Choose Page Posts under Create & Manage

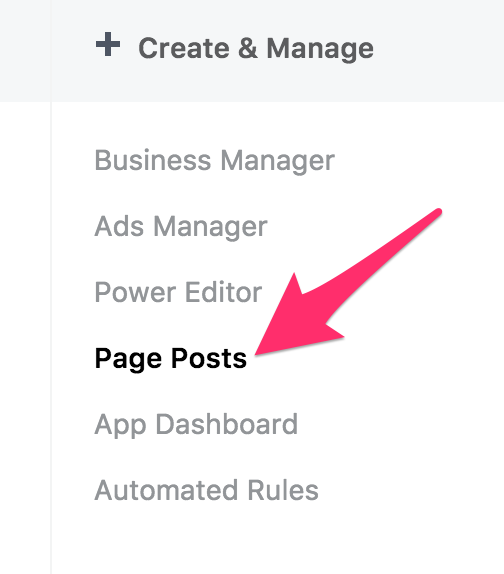pos(171,358)
